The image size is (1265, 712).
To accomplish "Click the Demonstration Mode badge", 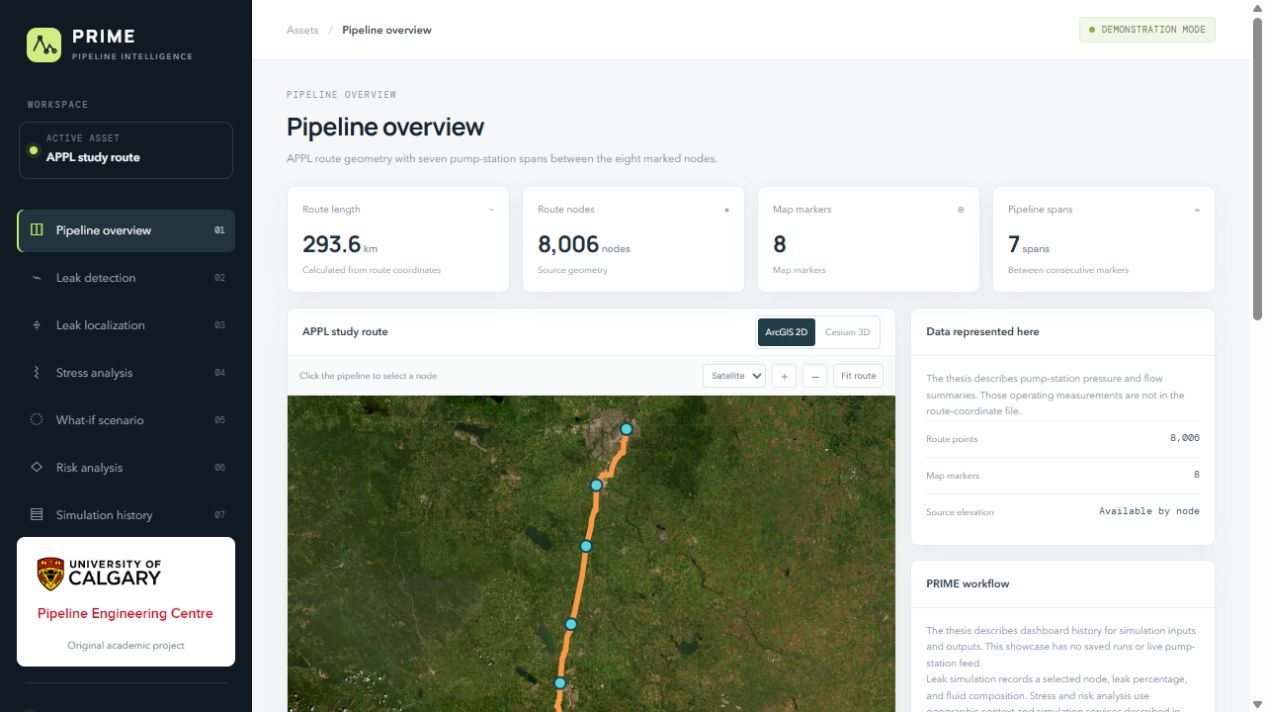I will click(1147, 30).
